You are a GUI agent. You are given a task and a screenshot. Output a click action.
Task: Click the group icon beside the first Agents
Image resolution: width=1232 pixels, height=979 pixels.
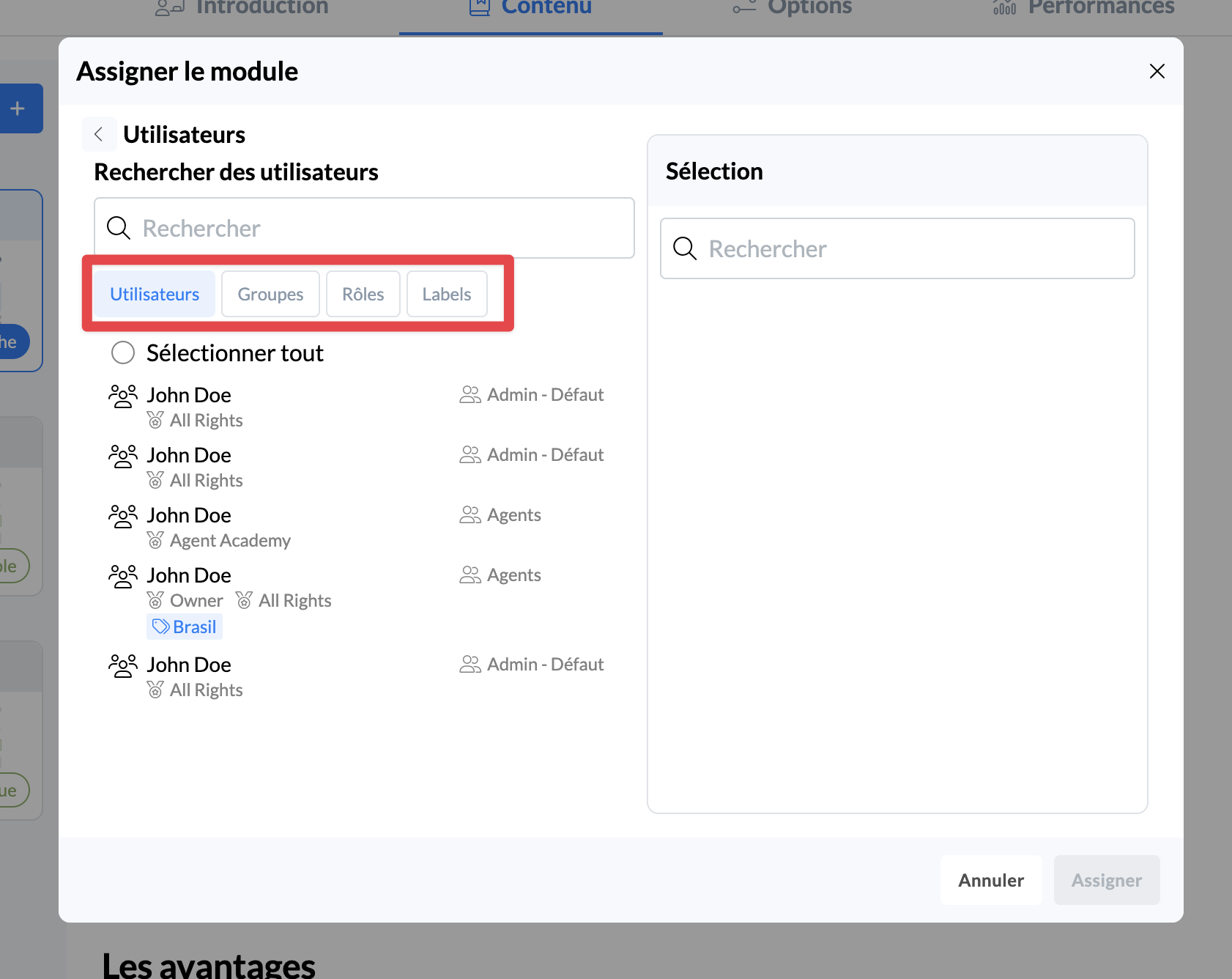pos(470,515)
